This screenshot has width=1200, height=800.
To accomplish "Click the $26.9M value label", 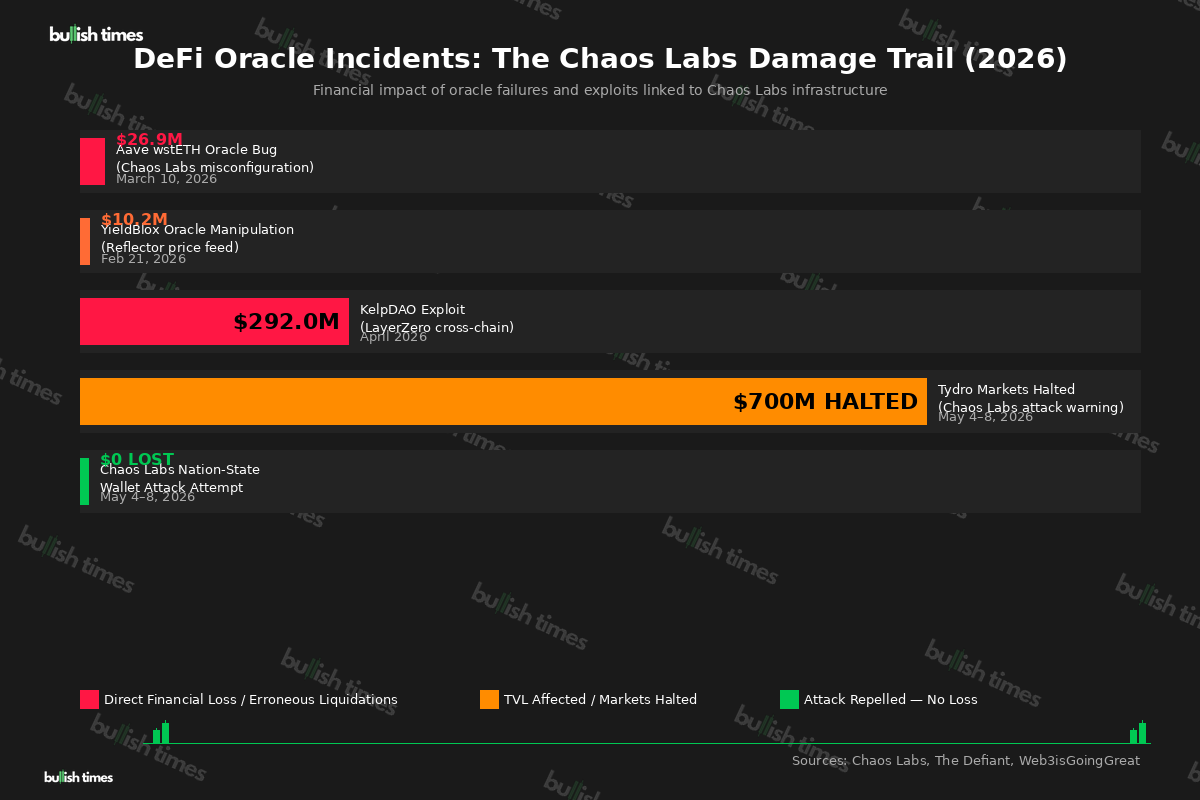I will 149,139.
